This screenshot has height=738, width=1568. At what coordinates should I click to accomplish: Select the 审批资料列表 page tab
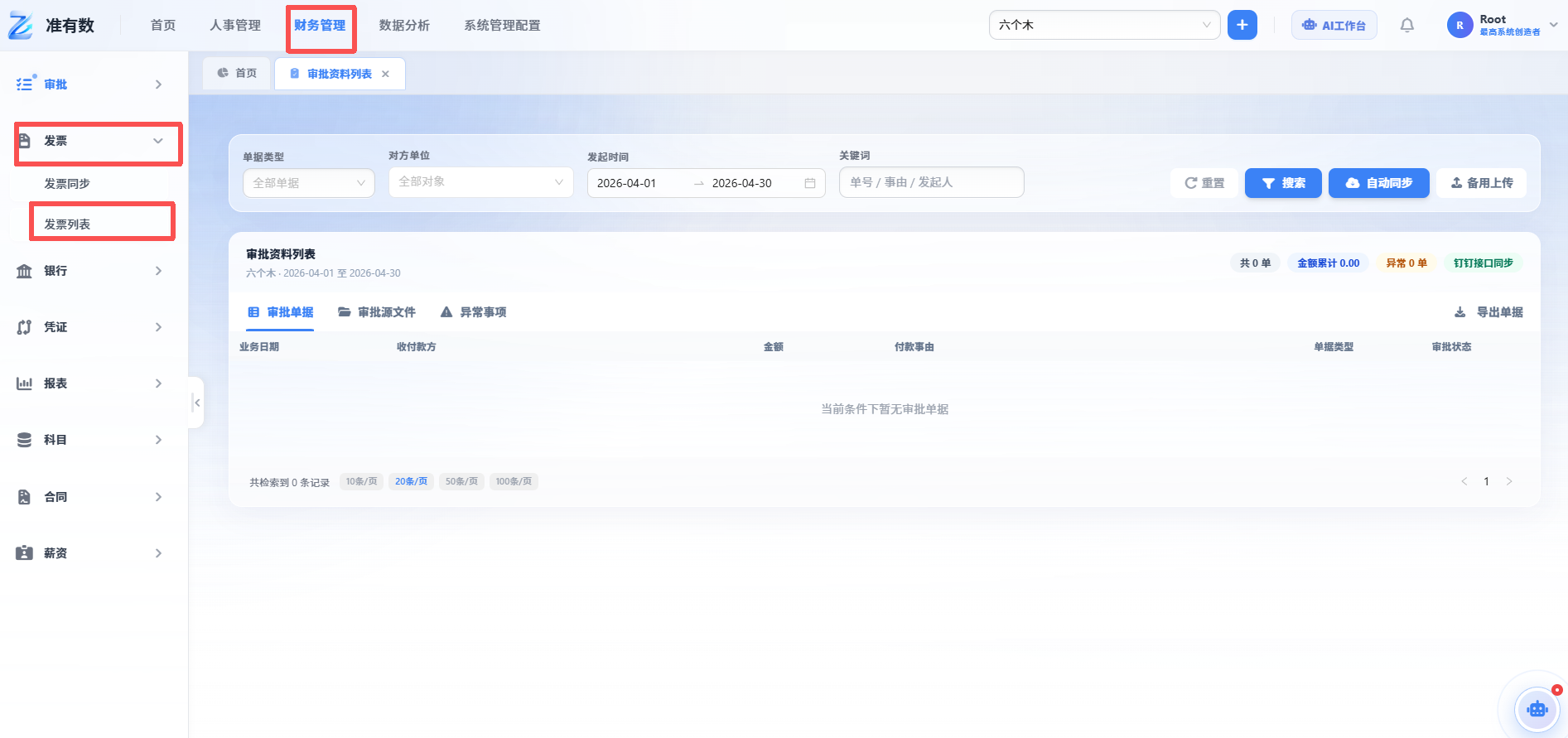click(340, 74)
